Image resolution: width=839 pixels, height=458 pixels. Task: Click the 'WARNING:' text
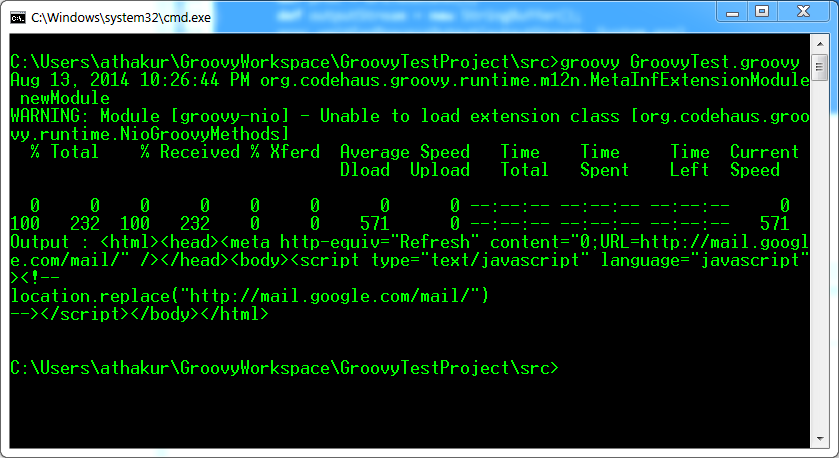click(x=50, y=116)
